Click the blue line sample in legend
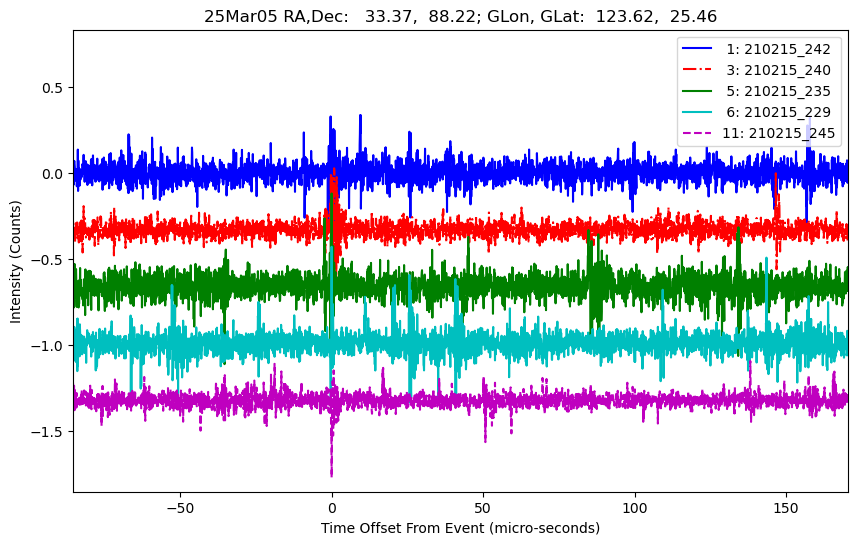This screenshot has width=858, height=545. pyautogui.click(x=697, y=49)
